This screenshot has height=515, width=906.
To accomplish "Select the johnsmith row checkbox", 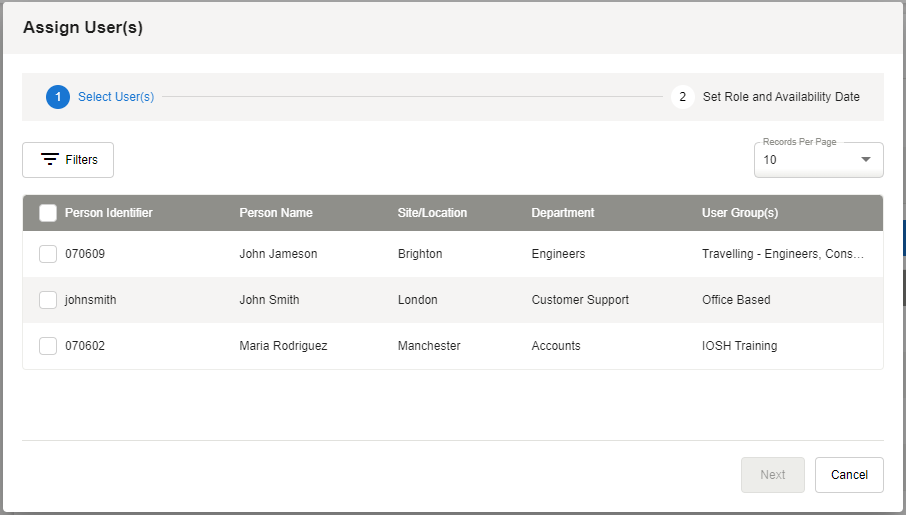I will coord(48,300).
